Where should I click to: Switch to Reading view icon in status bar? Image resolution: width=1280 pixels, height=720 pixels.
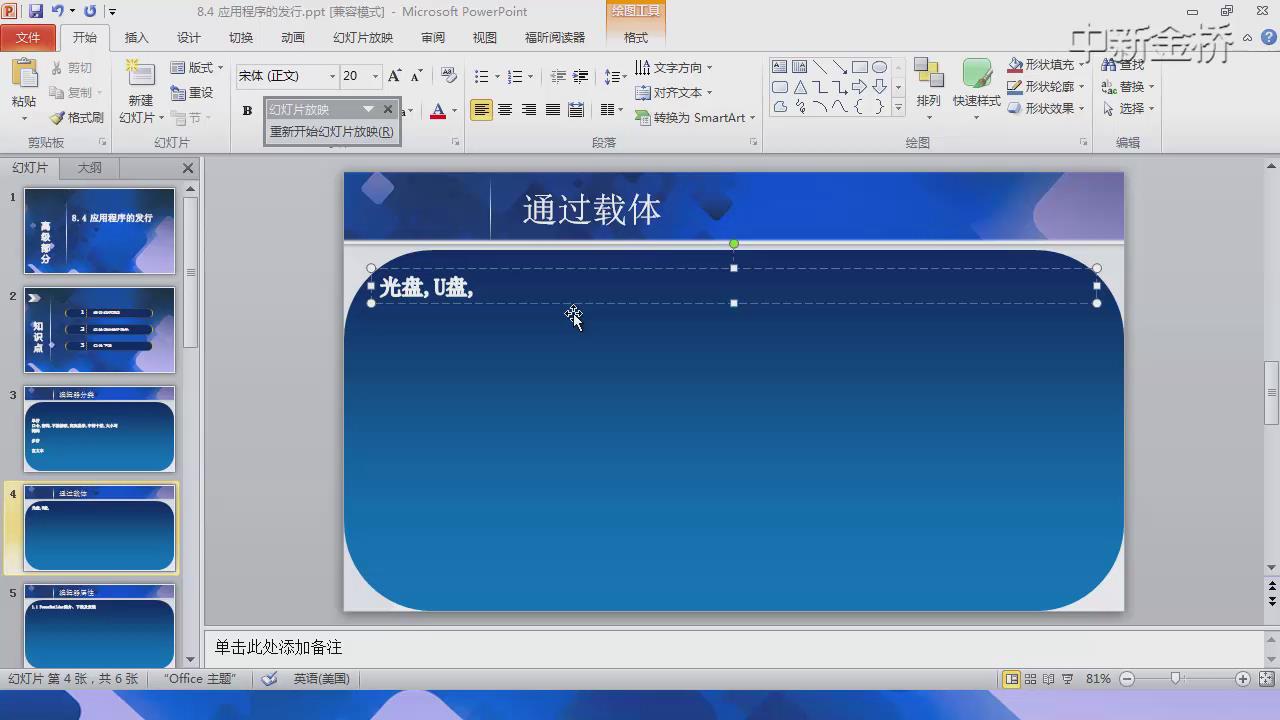click(x=1048, y=679)
